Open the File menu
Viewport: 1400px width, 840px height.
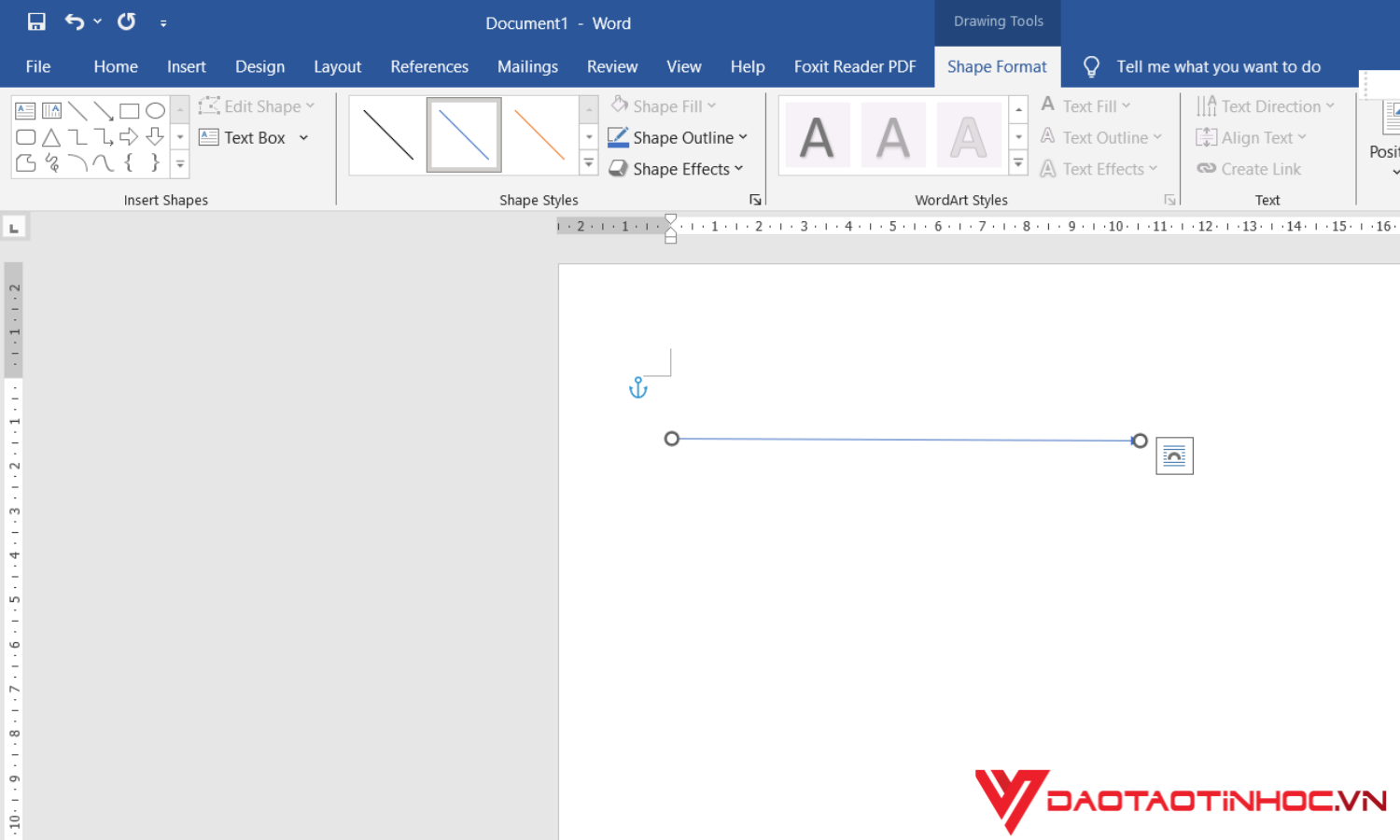tap(38, 66)
